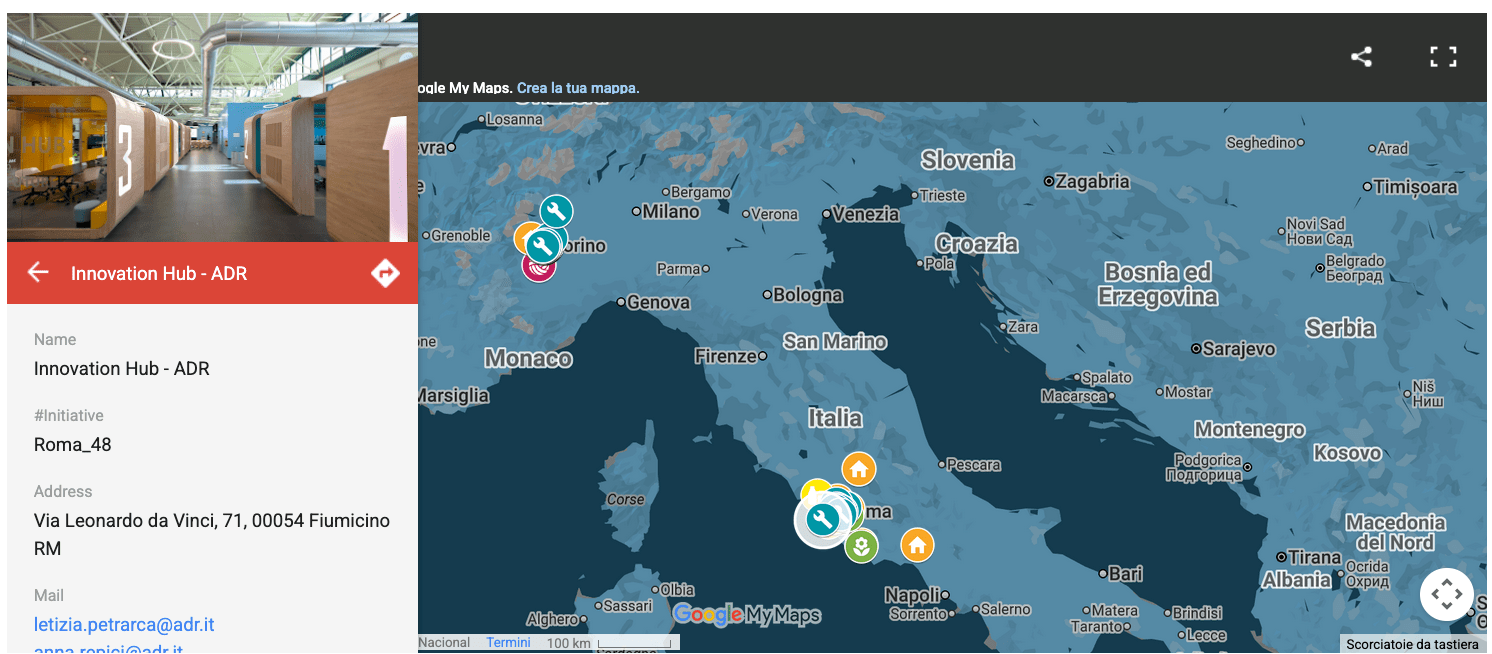Click the green flower marker south of Roma

pos(861,546)
